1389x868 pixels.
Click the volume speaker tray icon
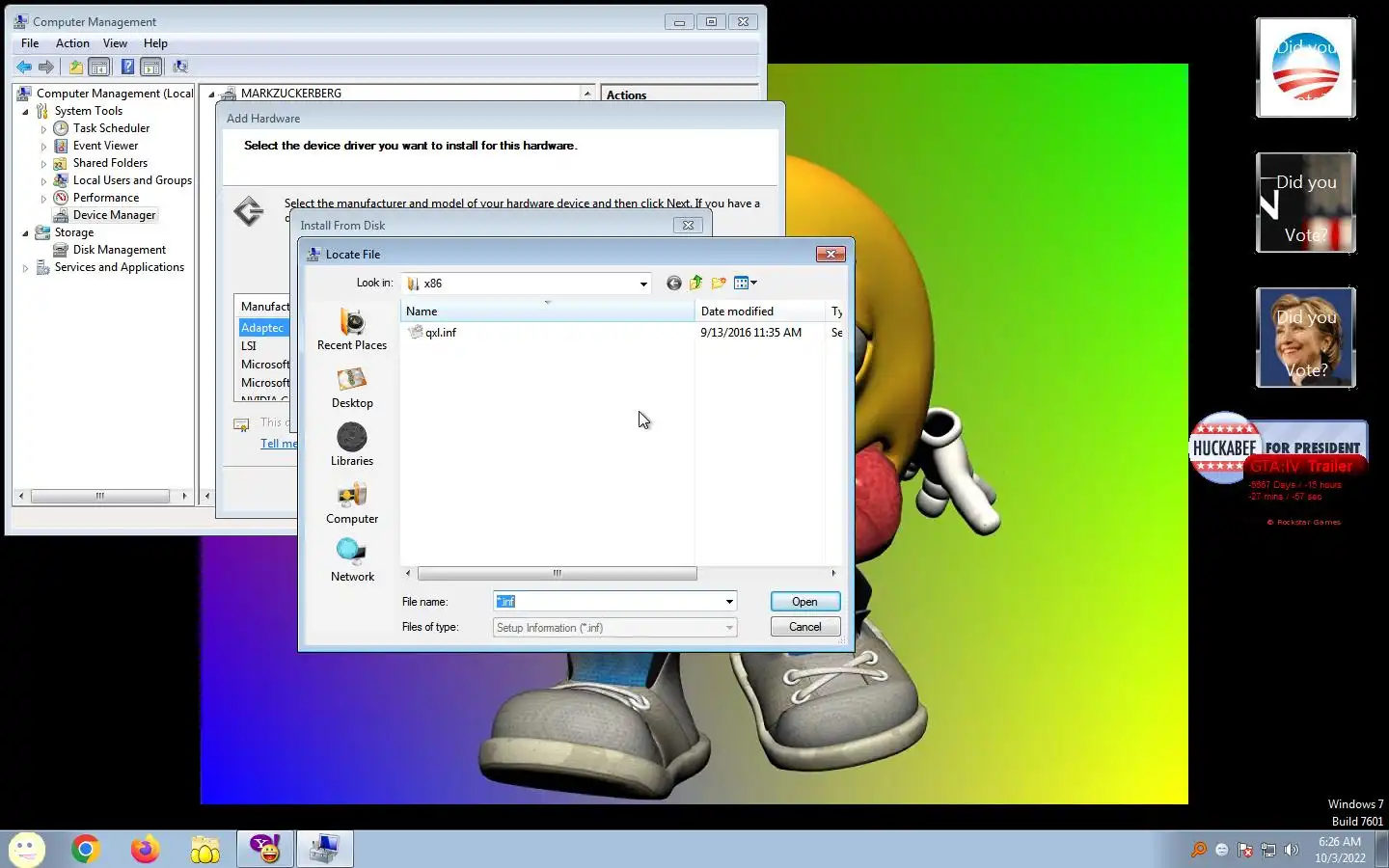pos(1292,850)
